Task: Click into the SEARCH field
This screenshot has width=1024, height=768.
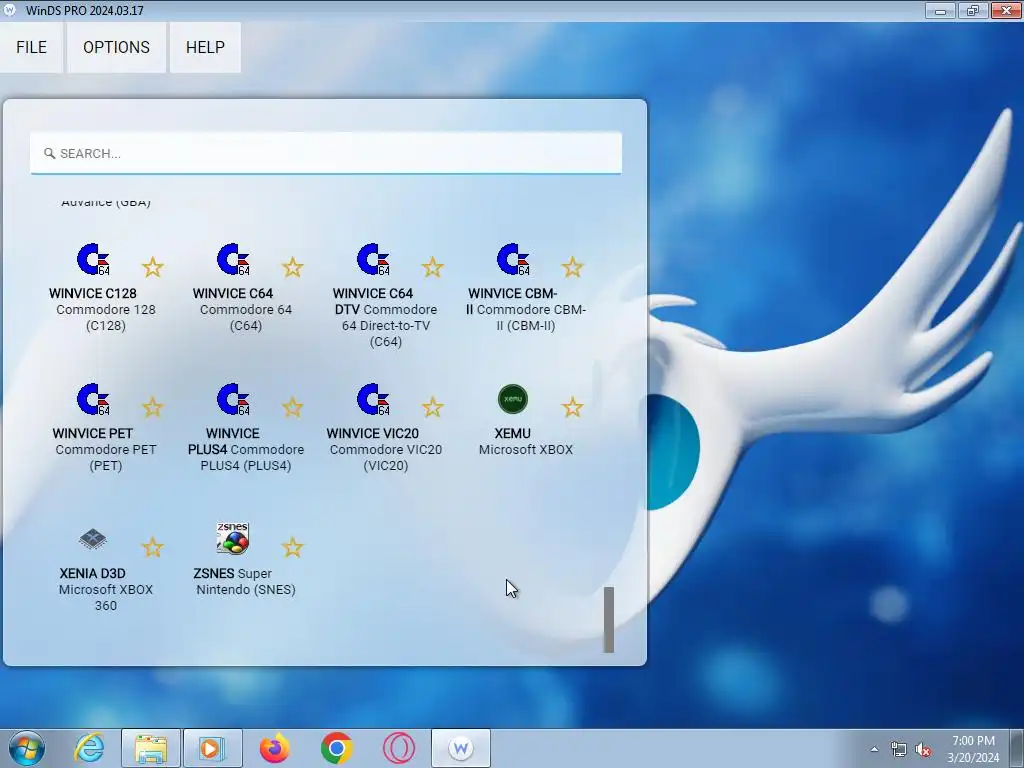Action: click(x=326, y=153)
